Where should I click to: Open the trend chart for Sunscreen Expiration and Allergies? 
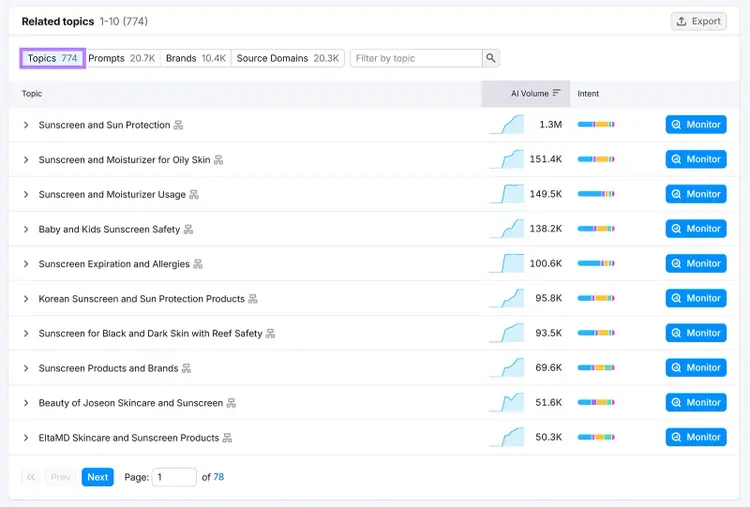(x=507, y=264)
